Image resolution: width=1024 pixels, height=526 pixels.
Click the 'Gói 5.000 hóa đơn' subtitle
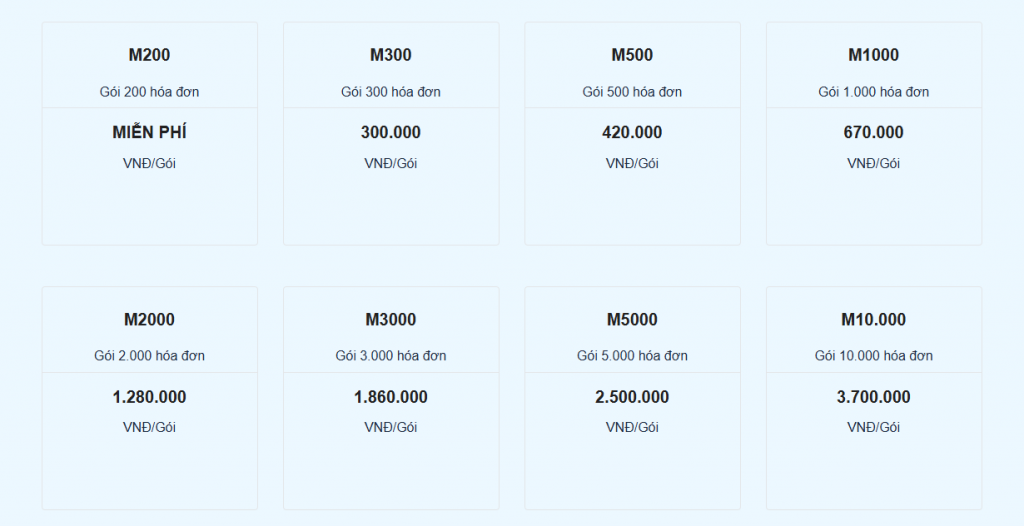coord(632,356)
